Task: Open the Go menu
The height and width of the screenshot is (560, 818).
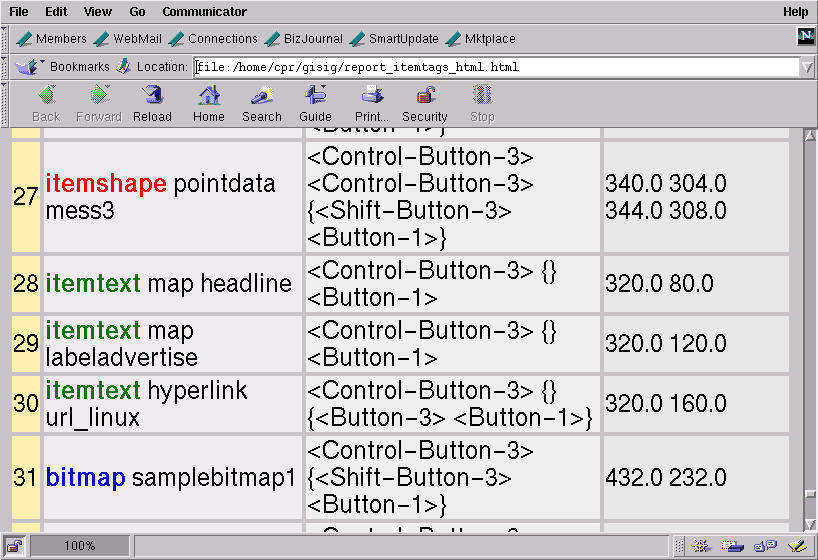Action: [x=137, y=11]
